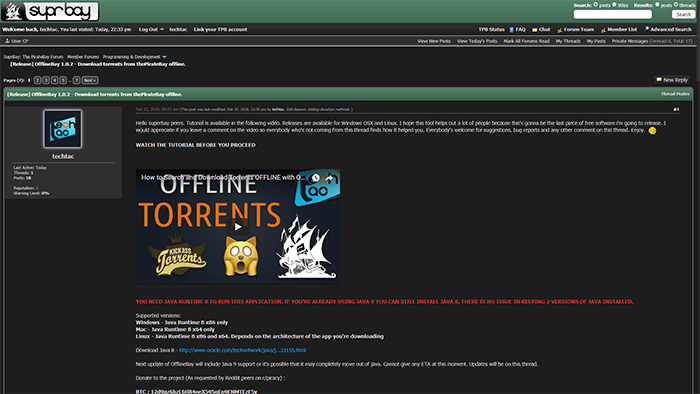
Task: Click the SuprBay logo in the header
Action: (50, 12)
